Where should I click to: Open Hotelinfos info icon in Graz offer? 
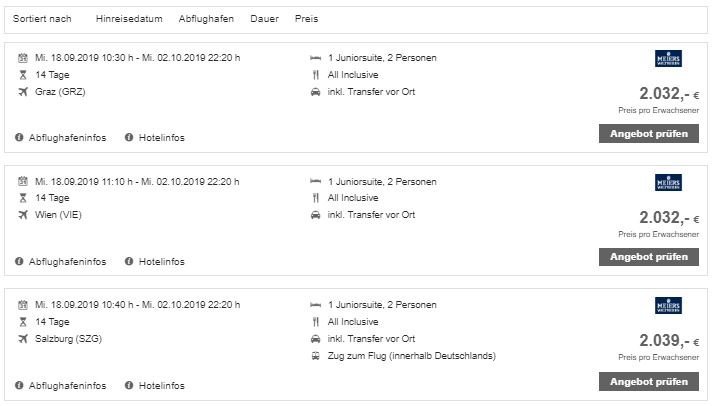point(129,137)
